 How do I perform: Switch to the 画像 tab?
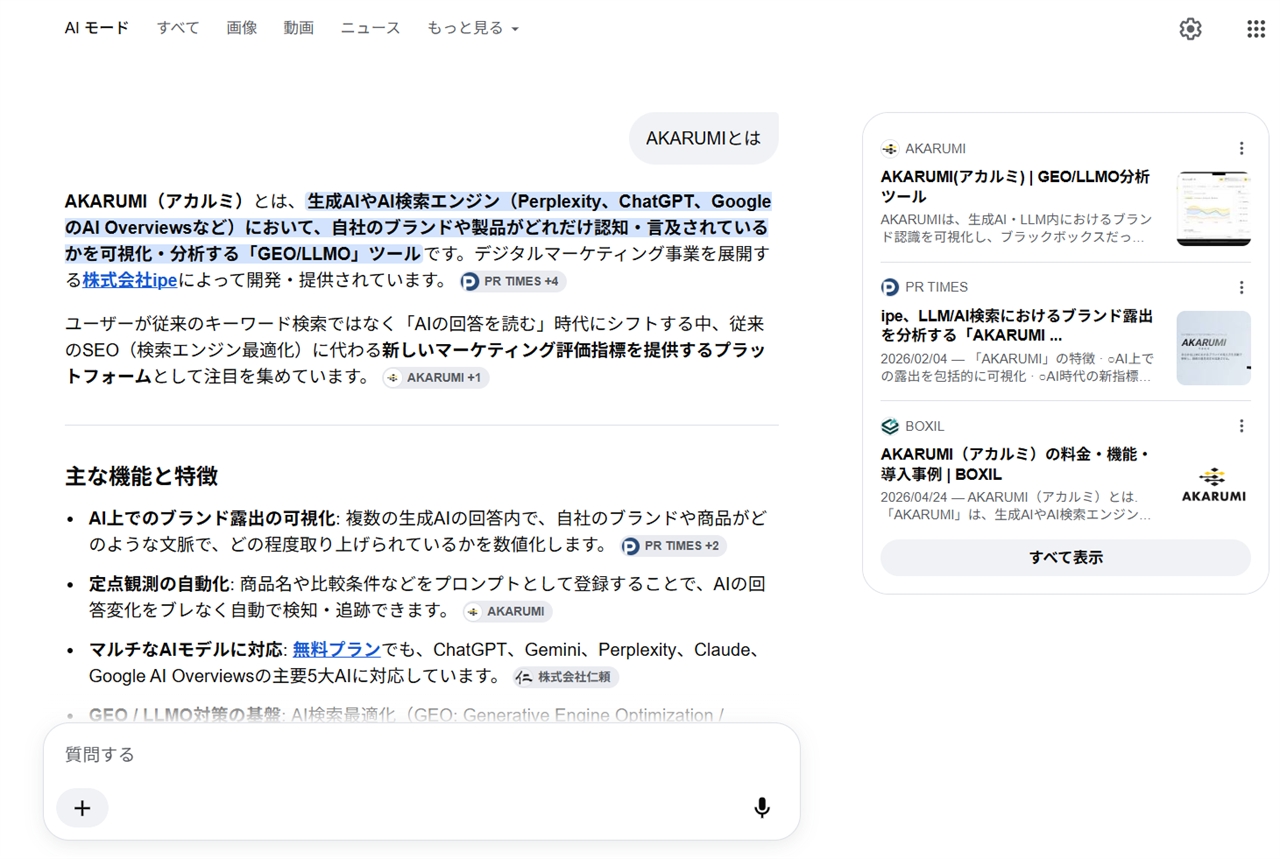242,28
